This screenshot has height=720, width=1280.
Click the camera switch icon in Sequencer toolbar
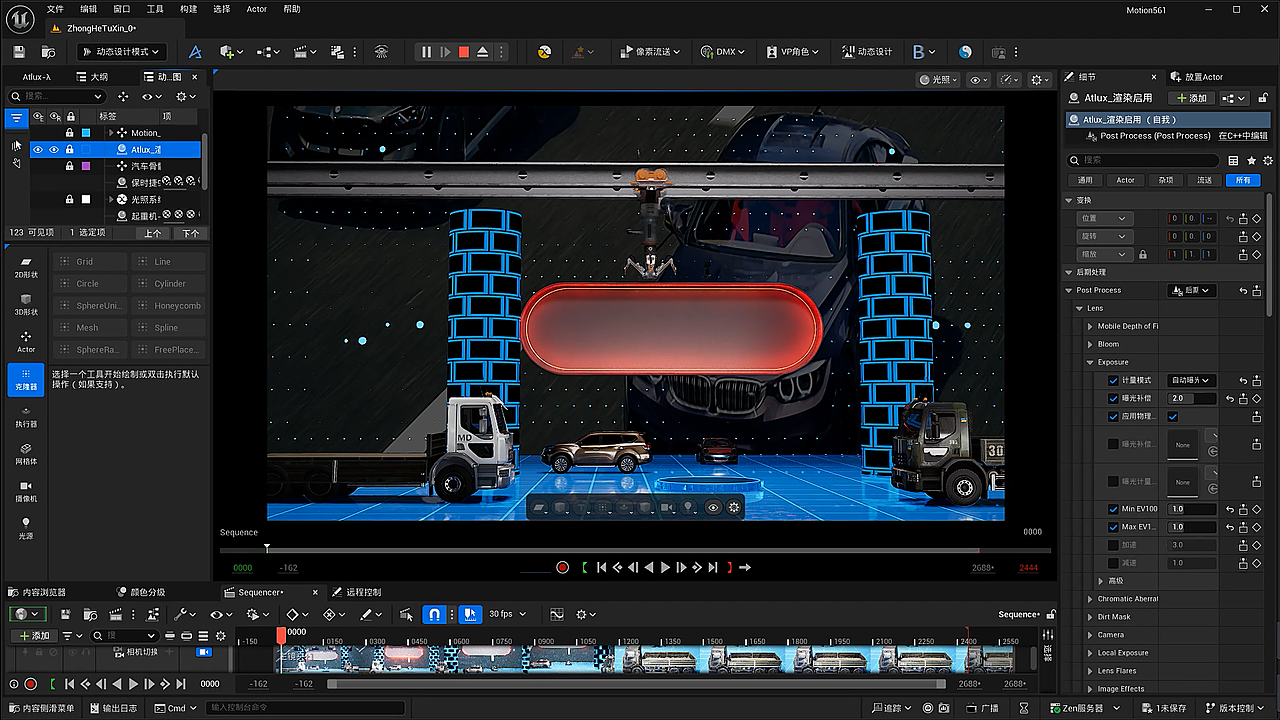pyautogui.click(x=407, y=614)
